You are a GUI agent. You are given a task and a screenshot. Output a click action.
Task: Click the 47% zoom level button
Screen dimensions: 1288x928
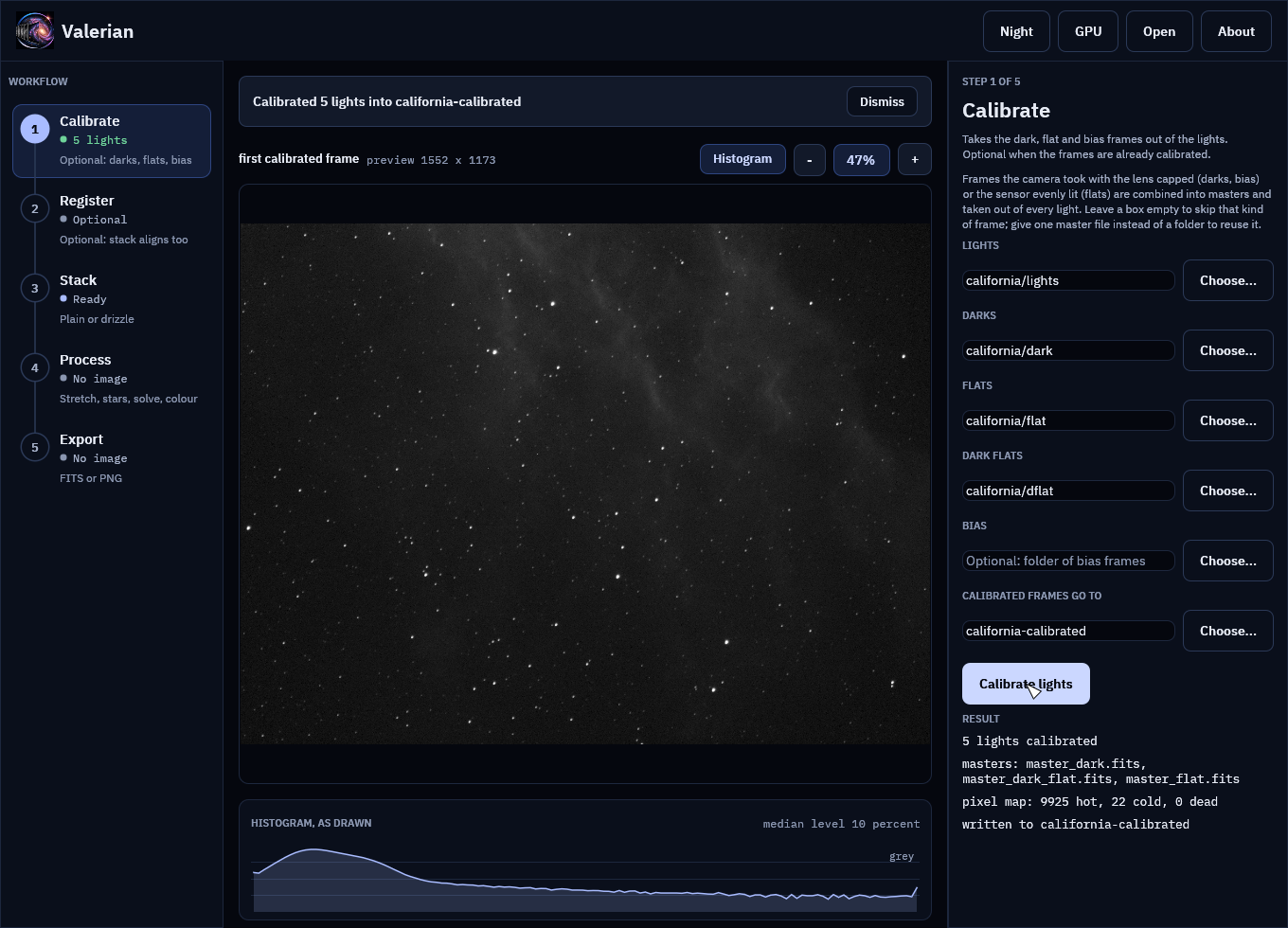[861, 160]
